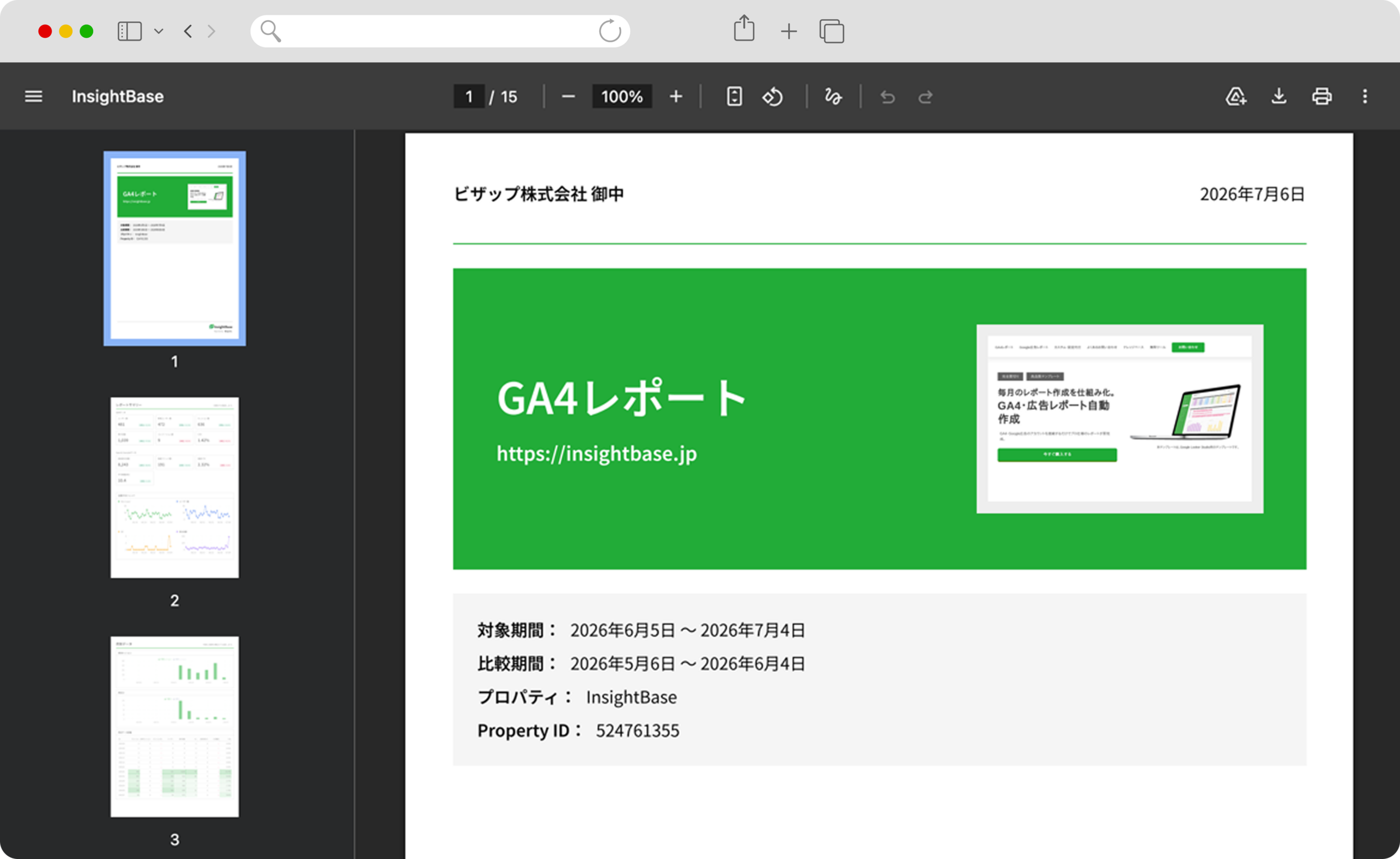The height and width of the screenshot is (859, 1400).
Task: Go back in browser history
Action: pyautogui.click(x=188, y=31)
